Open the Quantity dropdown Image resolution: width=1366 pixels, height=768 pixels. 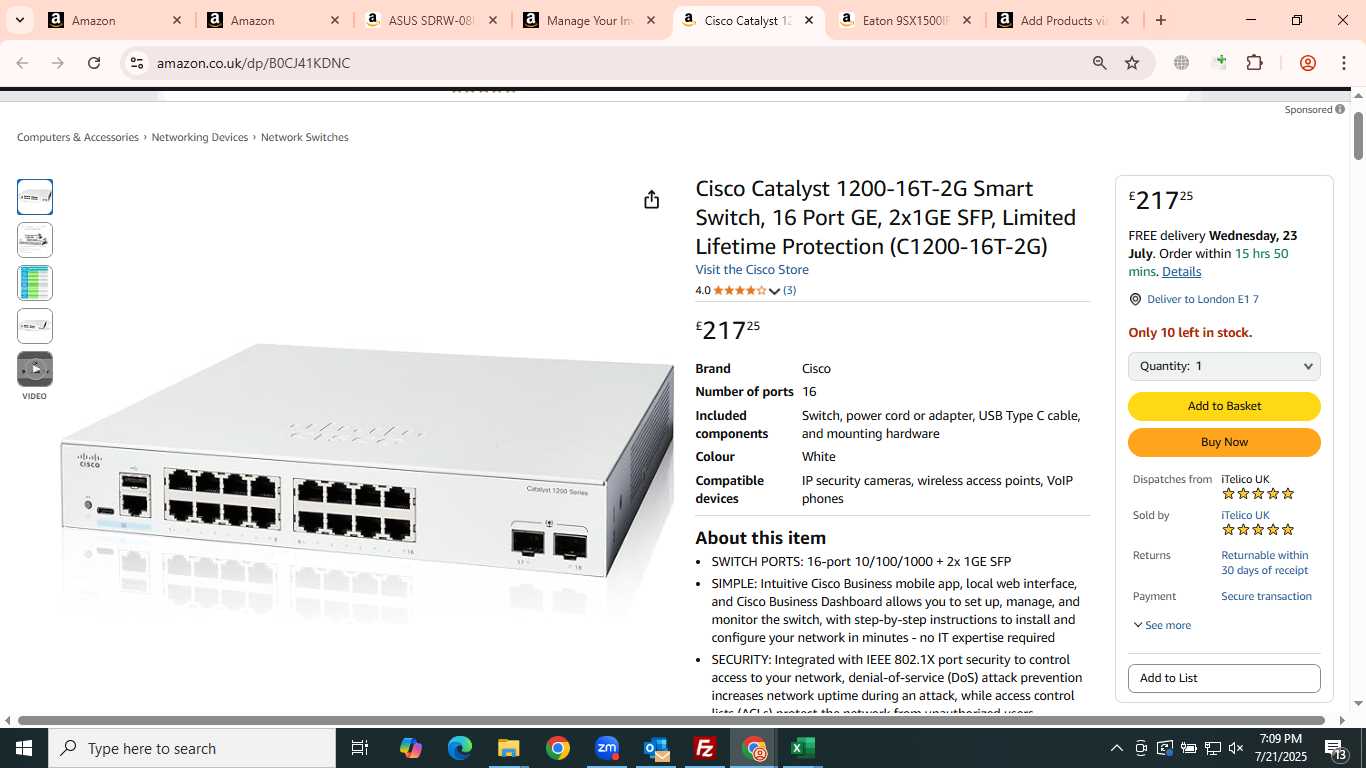1224,366
